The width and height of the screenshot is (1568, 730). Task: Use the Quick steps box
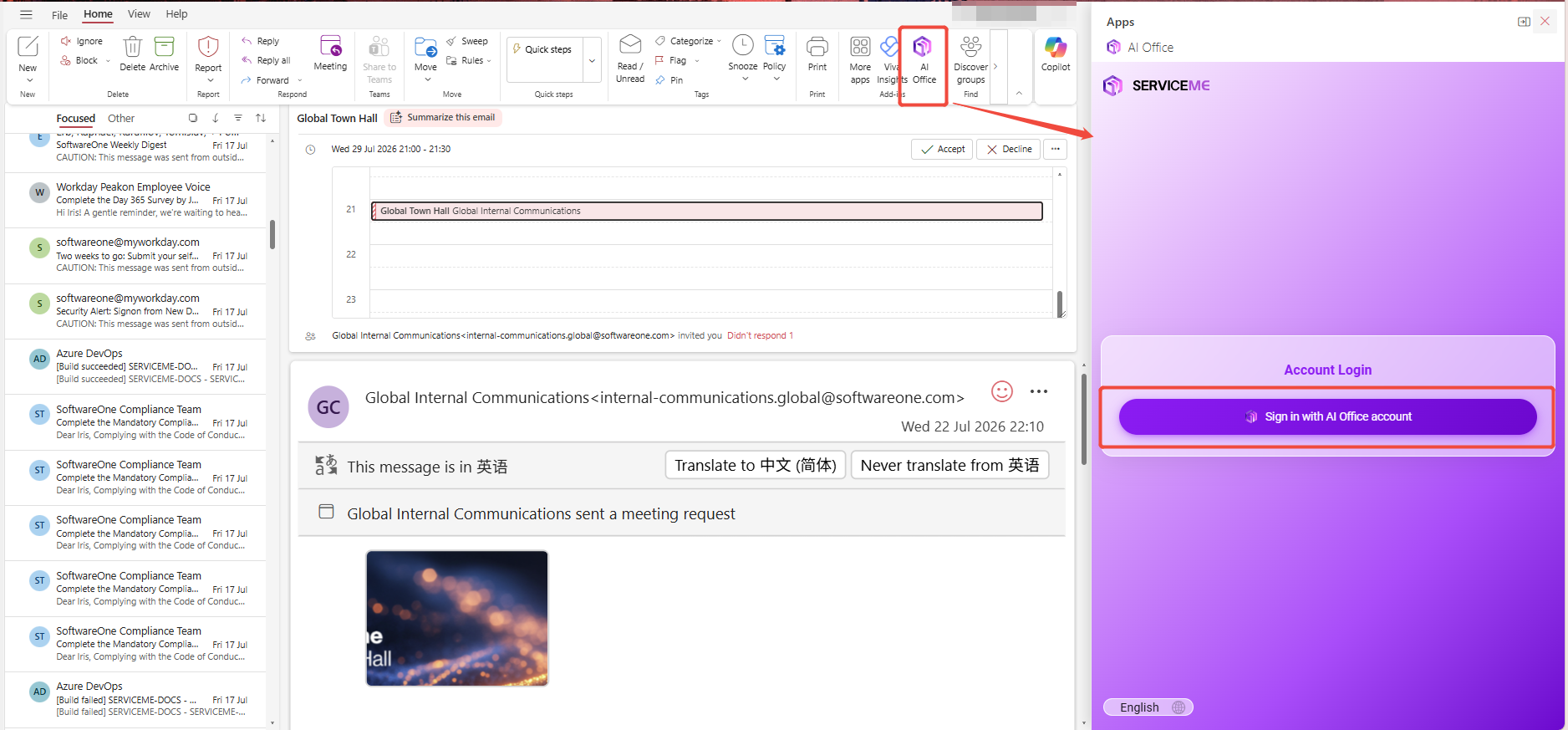tap(545, 60)
